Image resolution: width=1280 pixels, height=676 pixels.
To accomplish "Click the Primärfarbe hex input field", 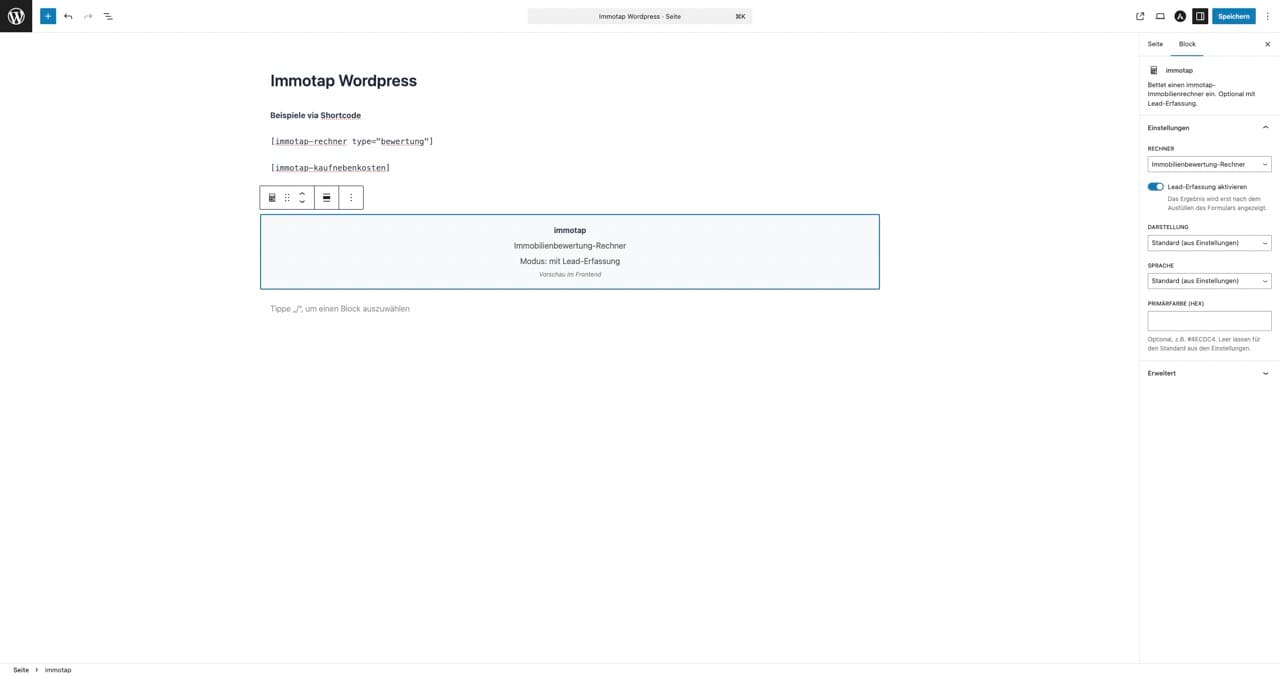I will pyautogui.click(x=1209, y=321).
